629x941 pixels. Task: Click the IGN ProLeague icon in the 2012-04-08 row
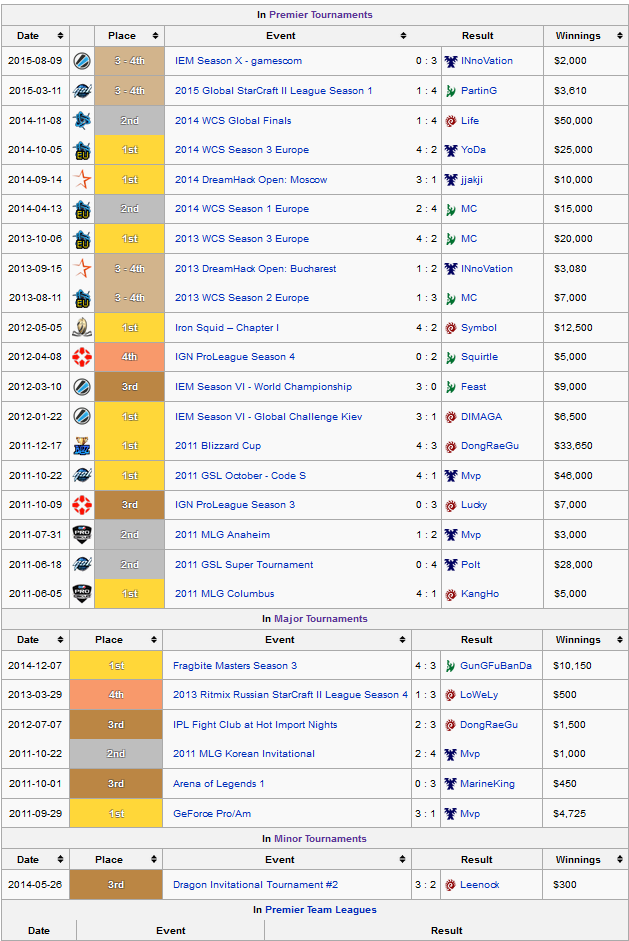[82, 357]
